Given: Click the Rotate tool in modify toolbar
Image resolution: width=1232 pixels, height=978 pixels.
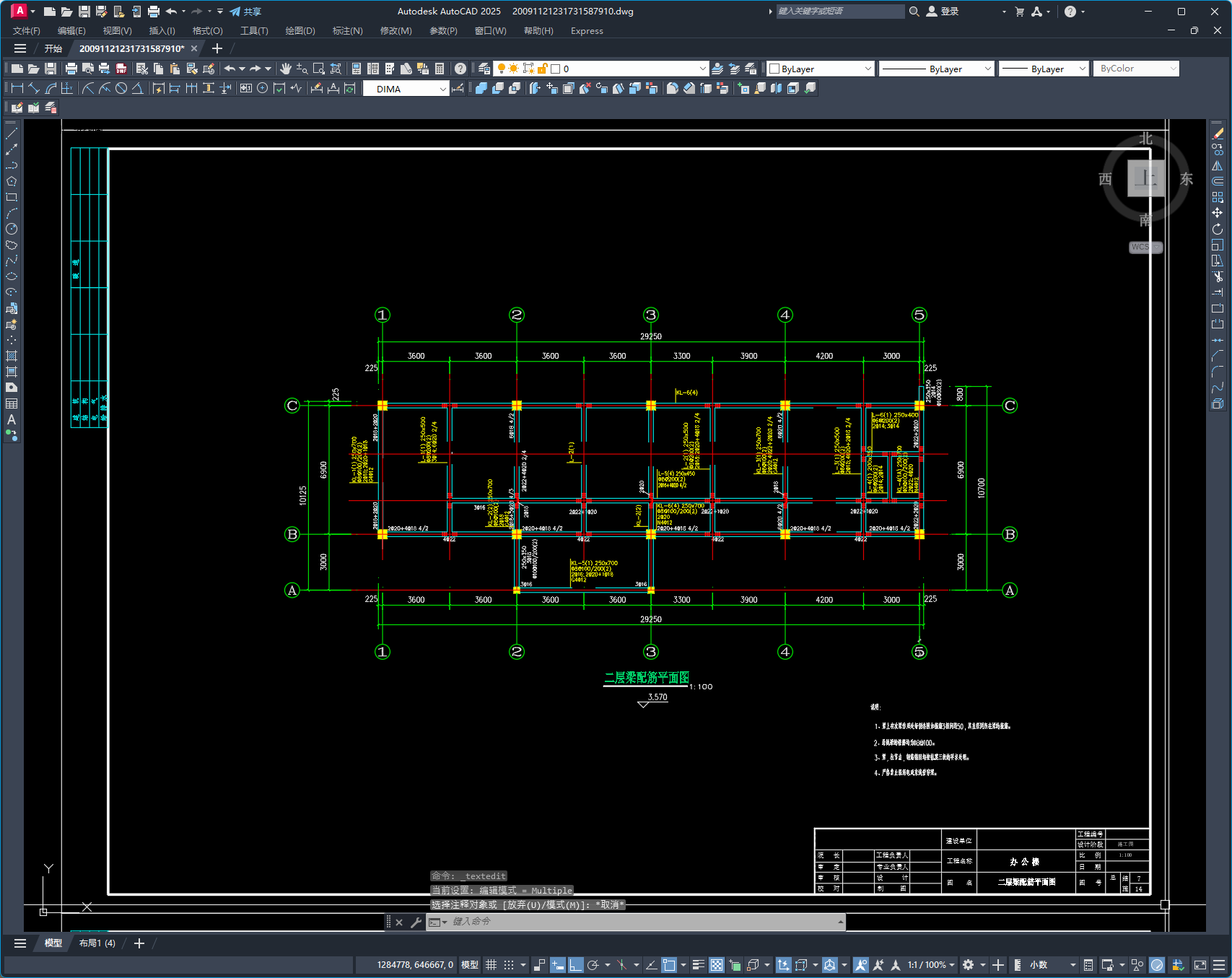Looking at the screenshot, I should tap(1218, 229).
